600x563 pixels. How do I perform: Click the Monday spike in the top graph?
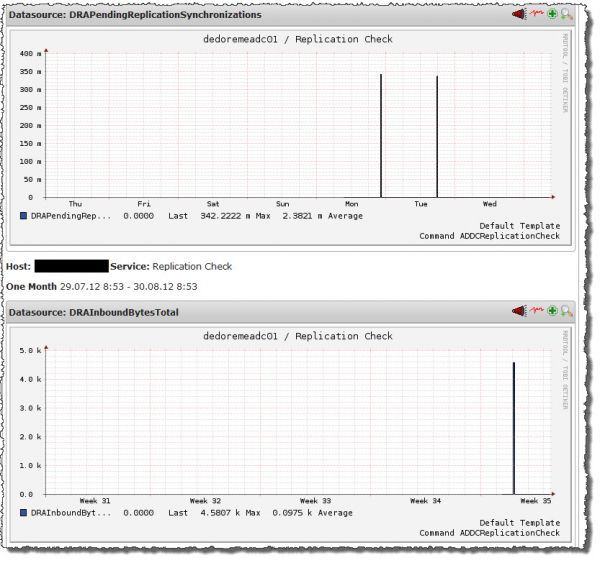tap(381, 135)
